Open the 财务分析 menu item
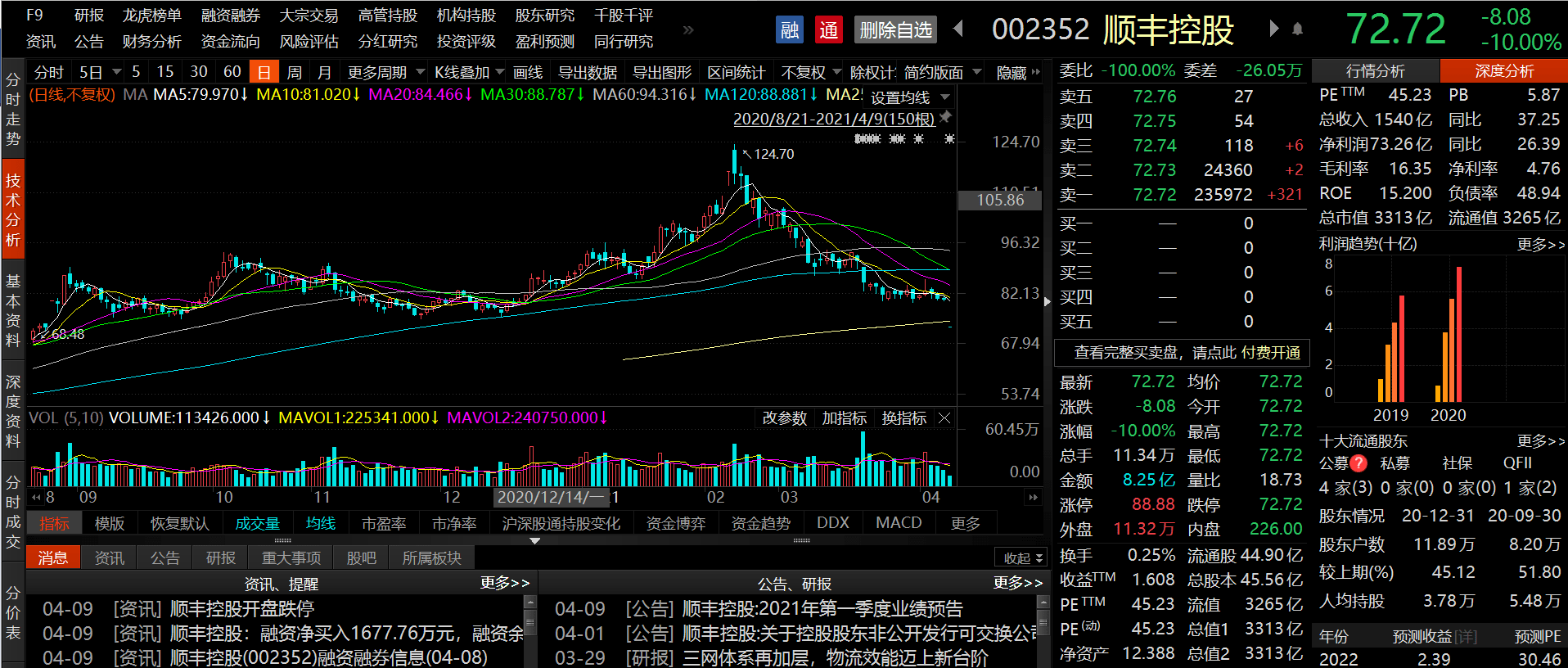Screen dimensions: 1568x668 pyautogui.click(x=152, y=41)
